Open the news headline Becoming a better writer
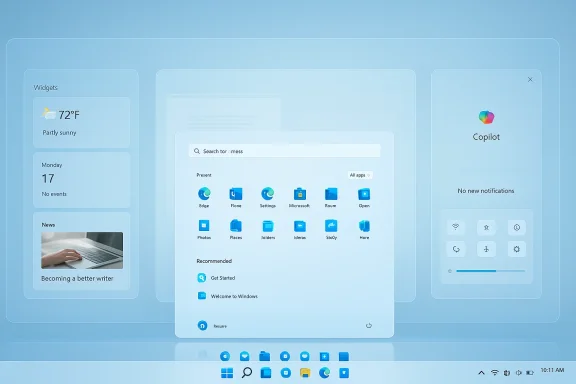This screenshot has width=576, height=384. click(x=77, y=279)
